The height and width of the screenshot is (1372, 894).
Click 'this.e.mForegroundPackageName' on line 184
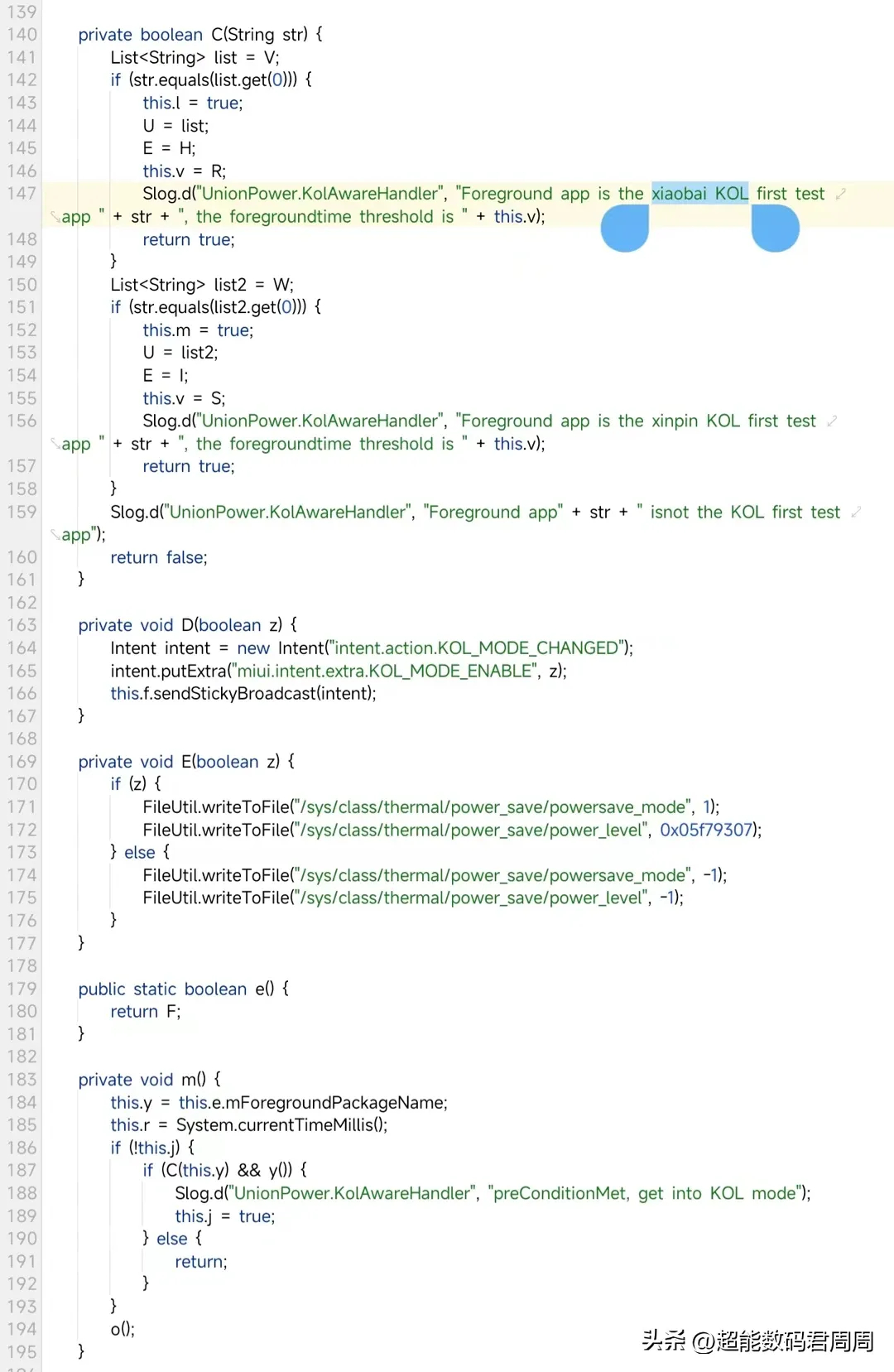click(311, 1103)
